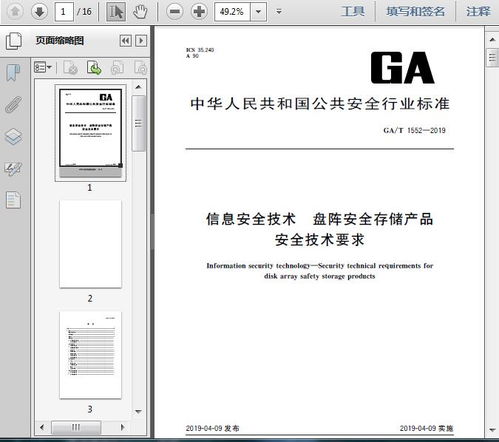
Task: Click document scroll up arrow
Action: coord(492,39)
